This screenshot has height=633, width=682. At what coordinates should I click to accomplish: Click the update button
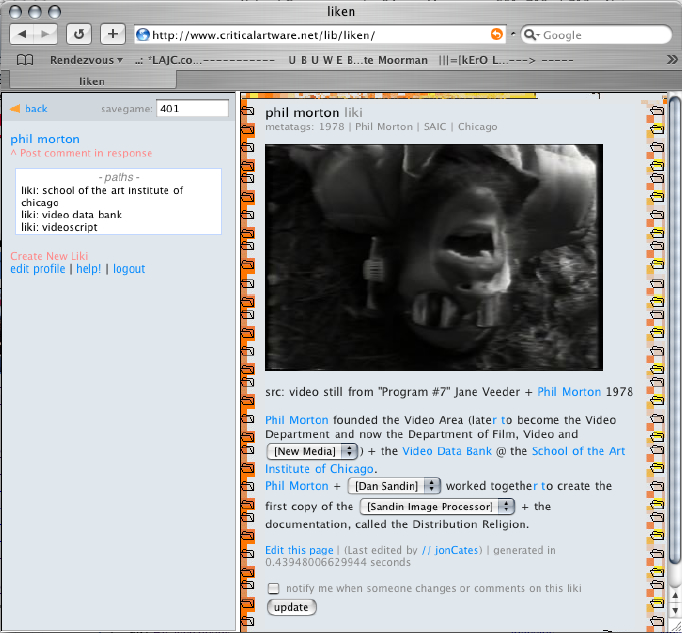291,607
